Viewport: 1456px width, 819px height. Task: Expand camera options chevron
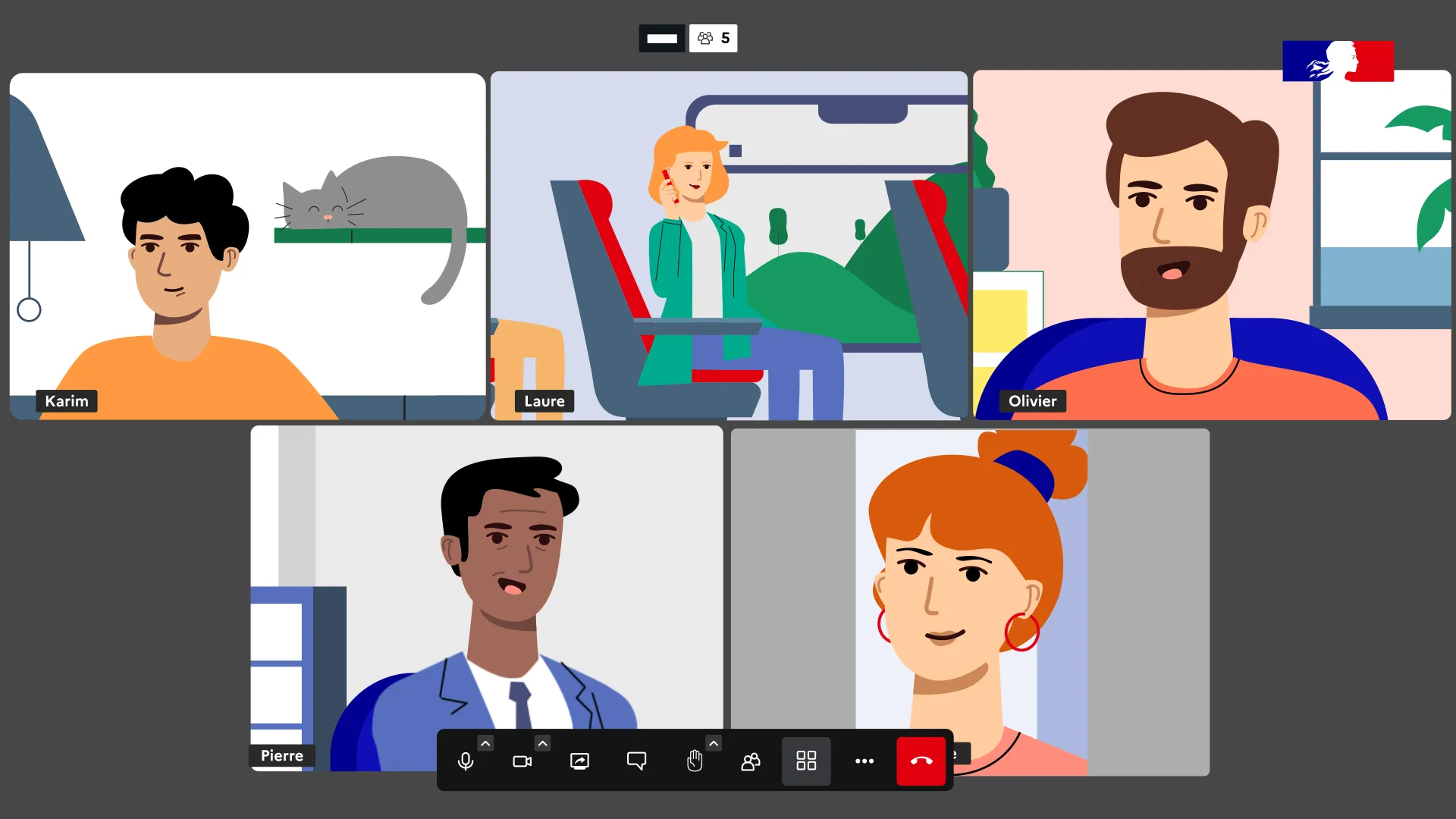(x=542, y=743)
